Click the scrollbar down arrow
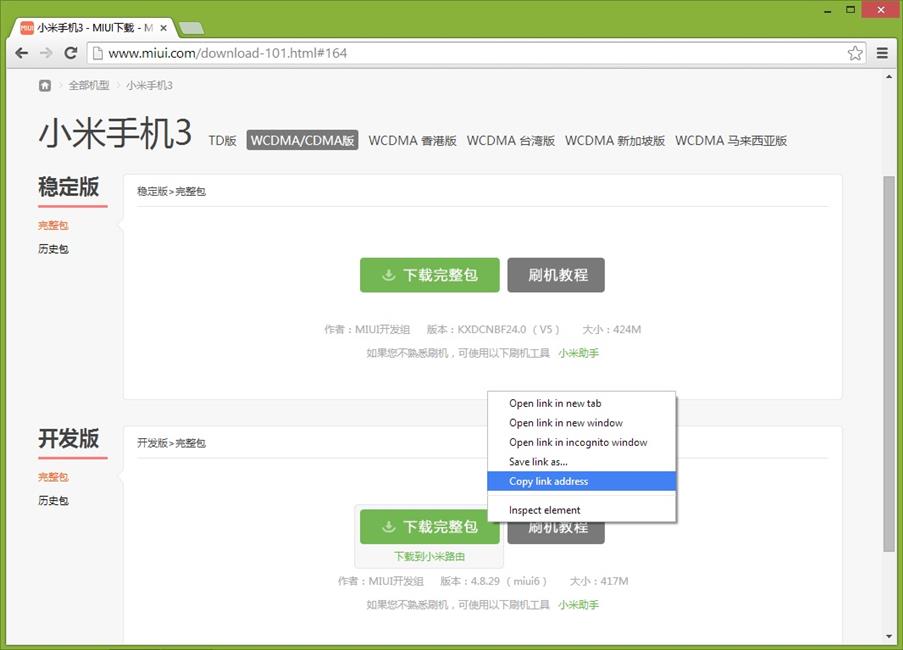This screenshot has height=650, width=903. point(889,636)
